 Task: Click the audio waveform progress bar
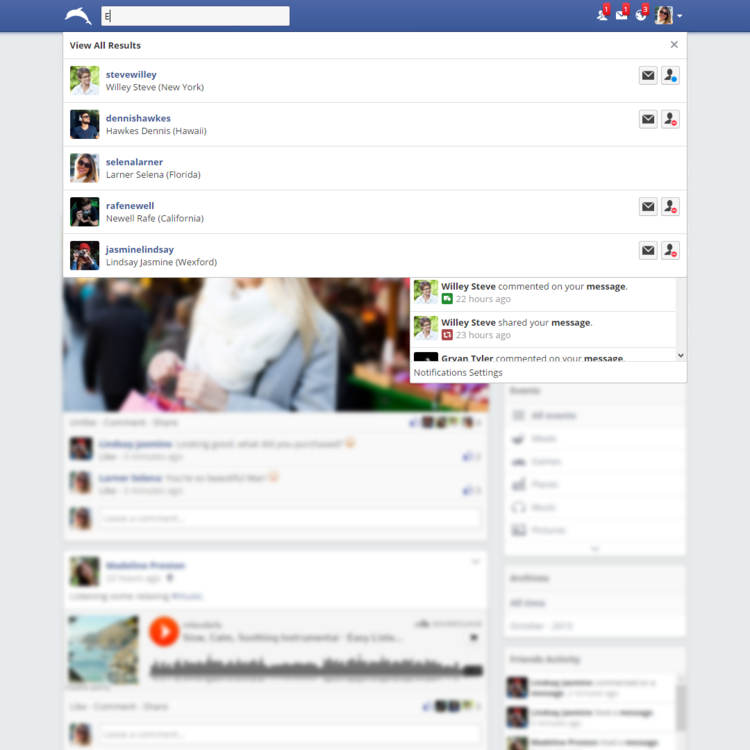click(316, 666)
